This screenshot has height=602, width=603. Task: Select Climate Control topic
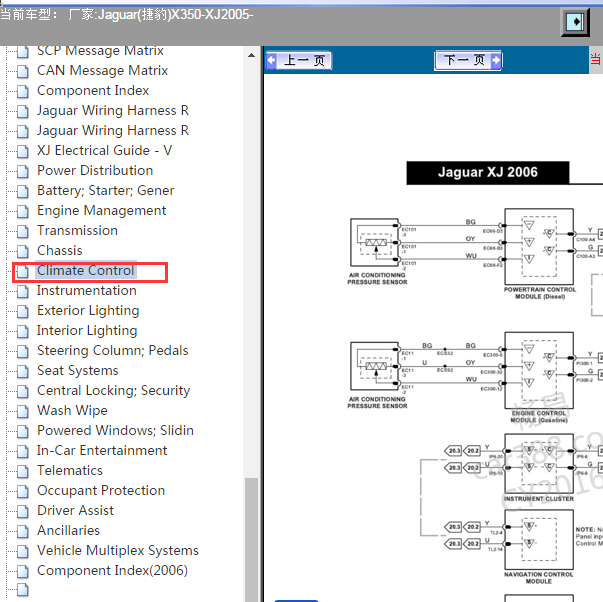click(x=85, y=270)
